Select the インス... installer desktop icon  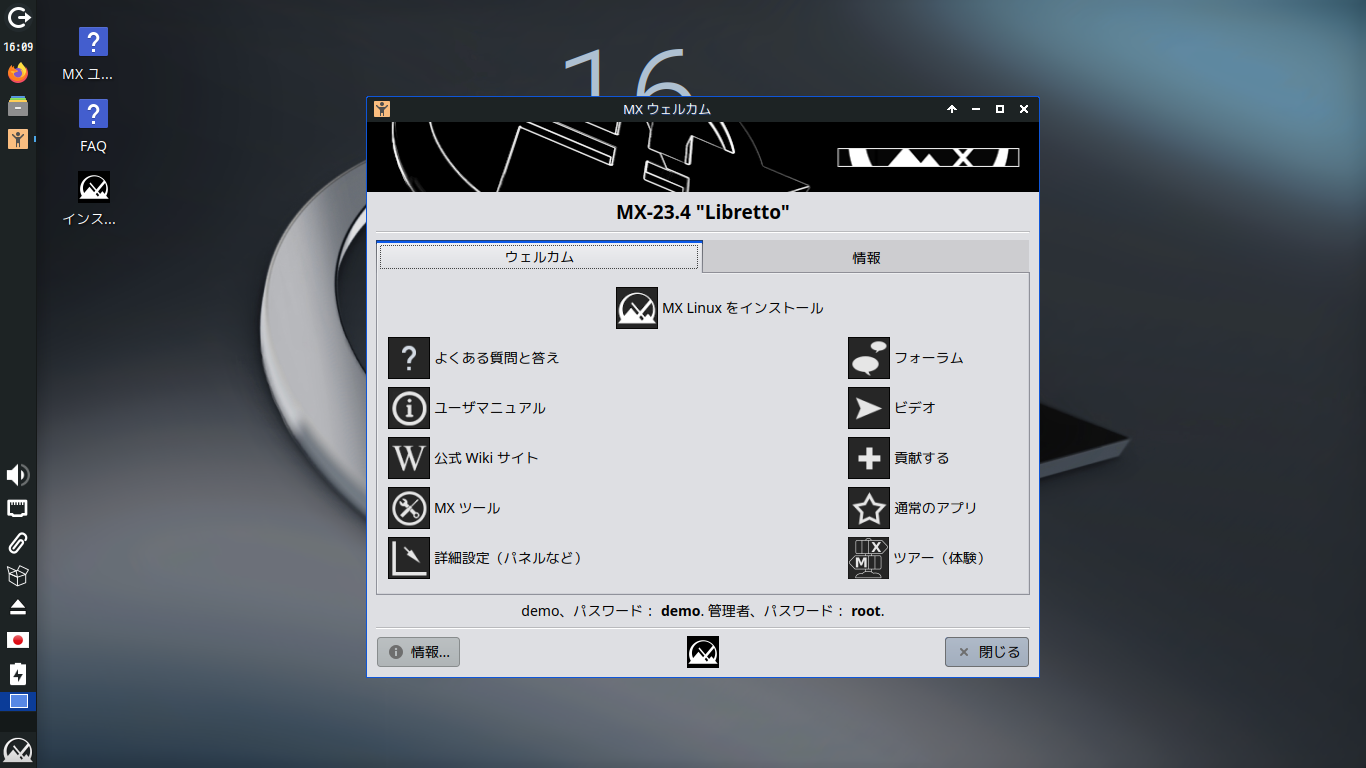click(93, 198)
